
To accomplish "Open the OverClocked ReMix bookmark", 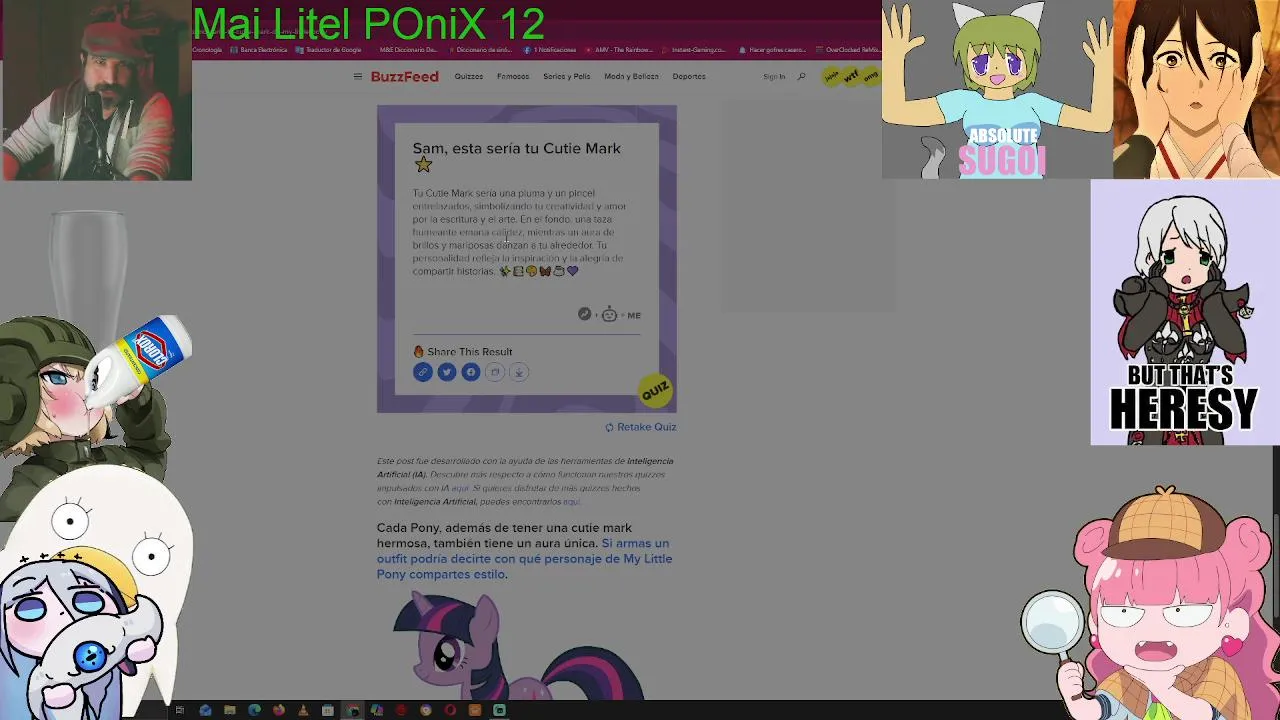I will [848, 50].
